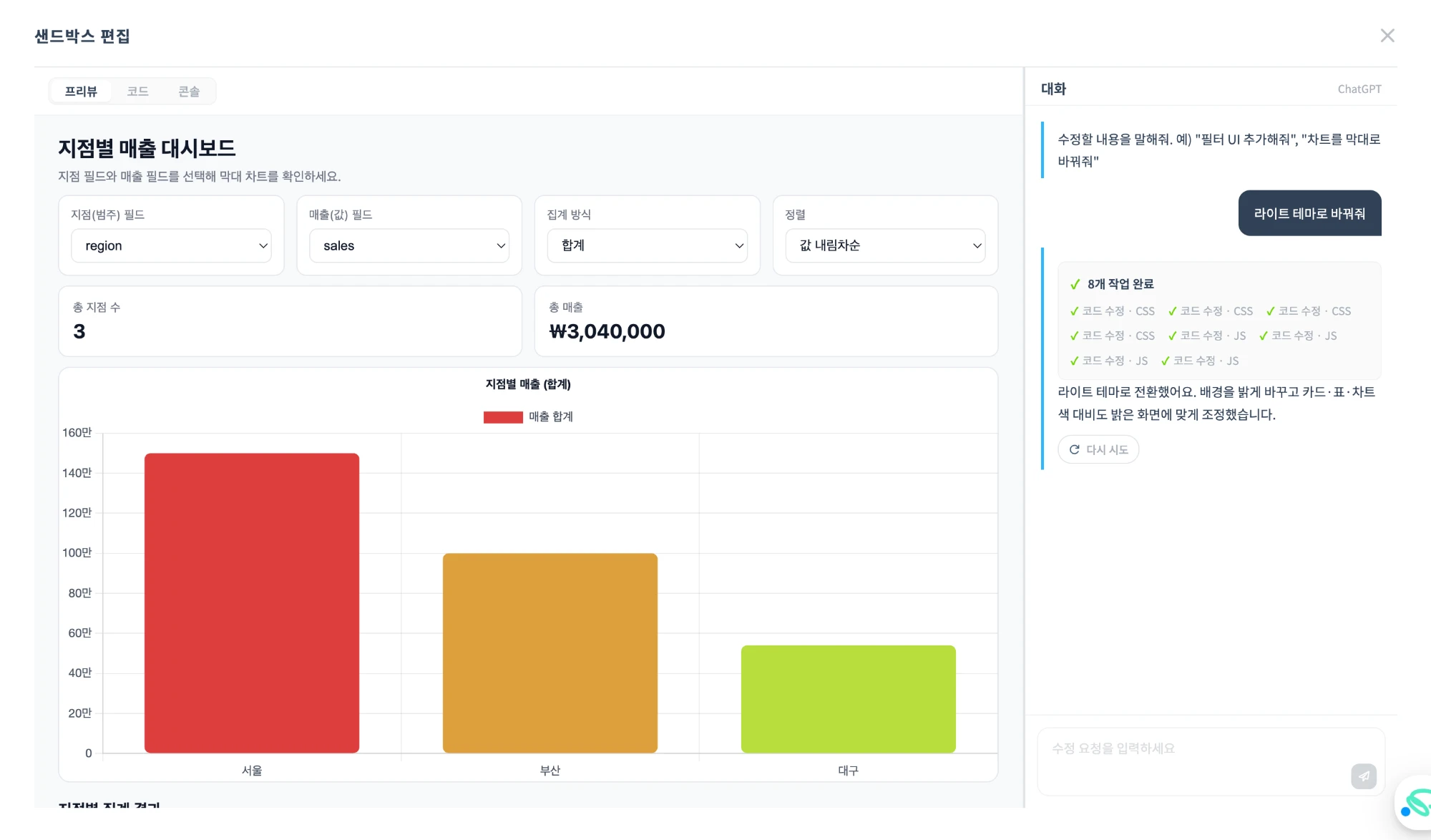Open the 매출(값) 필드 sales dropdown
Viewport: 1431px width, 840px height.
409,245
